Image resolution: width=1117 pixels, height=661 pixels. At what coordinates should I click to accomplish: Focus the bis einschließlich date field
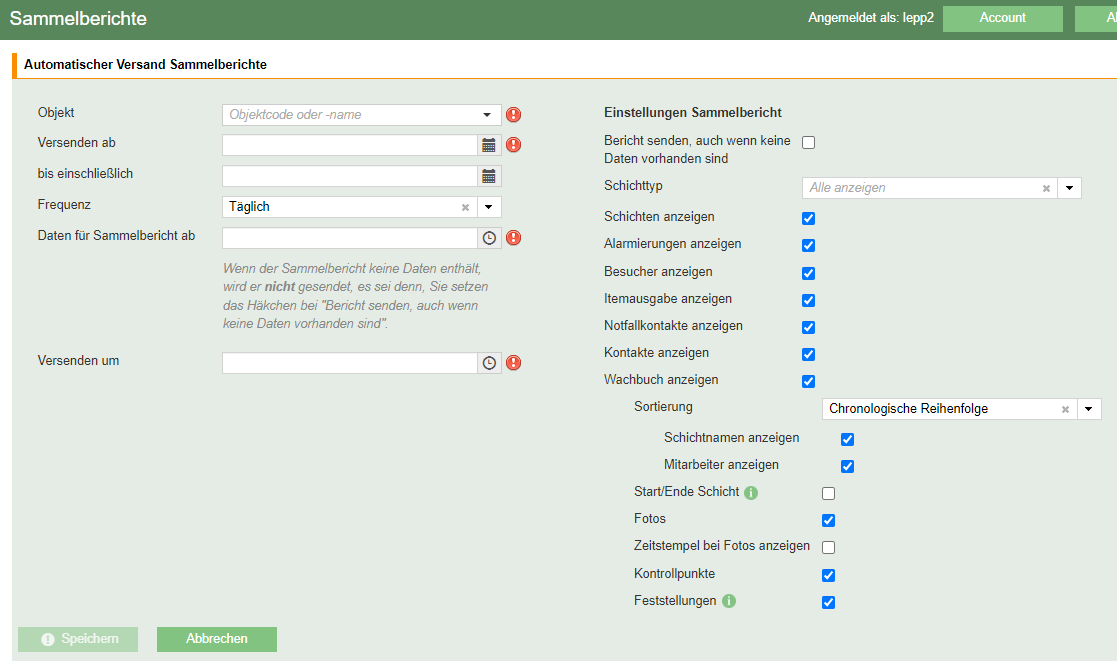coord(350,176)
